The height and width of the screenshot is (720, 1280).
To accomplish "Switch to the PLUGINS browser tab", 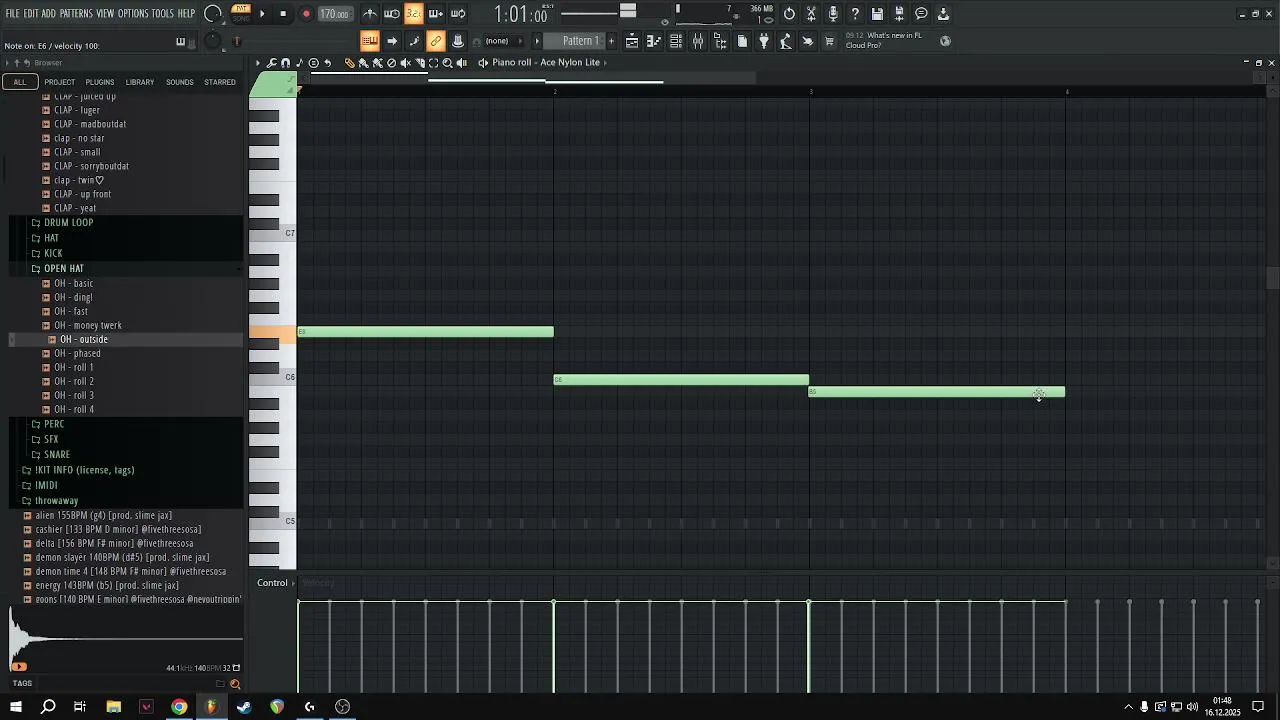I will click(x=100, y=82).
